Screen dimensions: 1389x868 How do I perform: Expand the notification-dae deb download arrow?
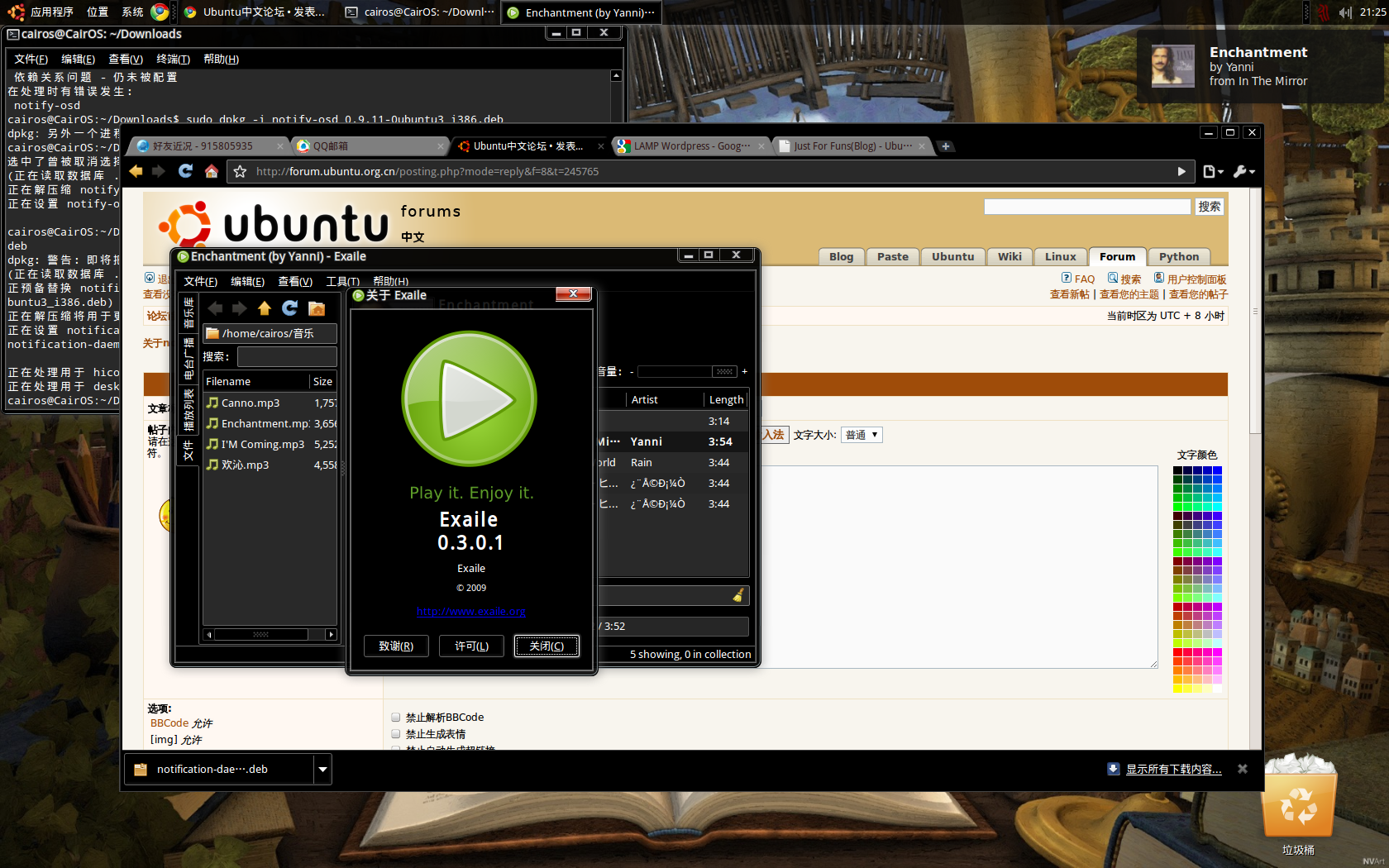[323, 770]
